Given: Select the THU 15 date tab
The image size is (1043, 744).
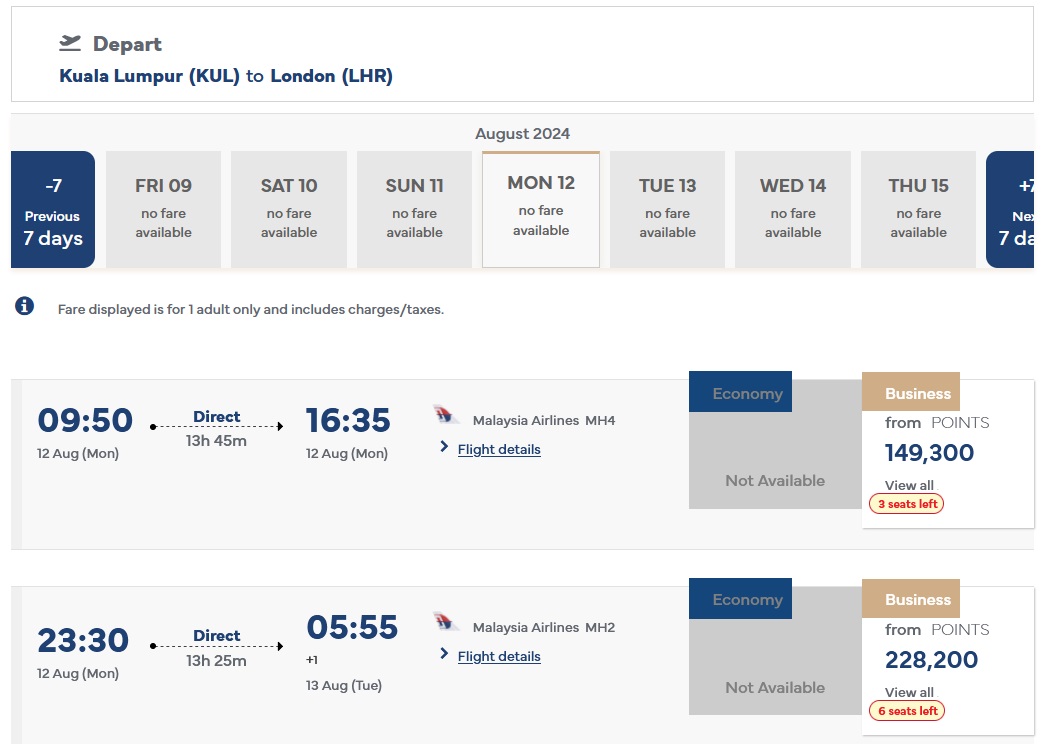Looking at the screenshot, I should (918, 210).
